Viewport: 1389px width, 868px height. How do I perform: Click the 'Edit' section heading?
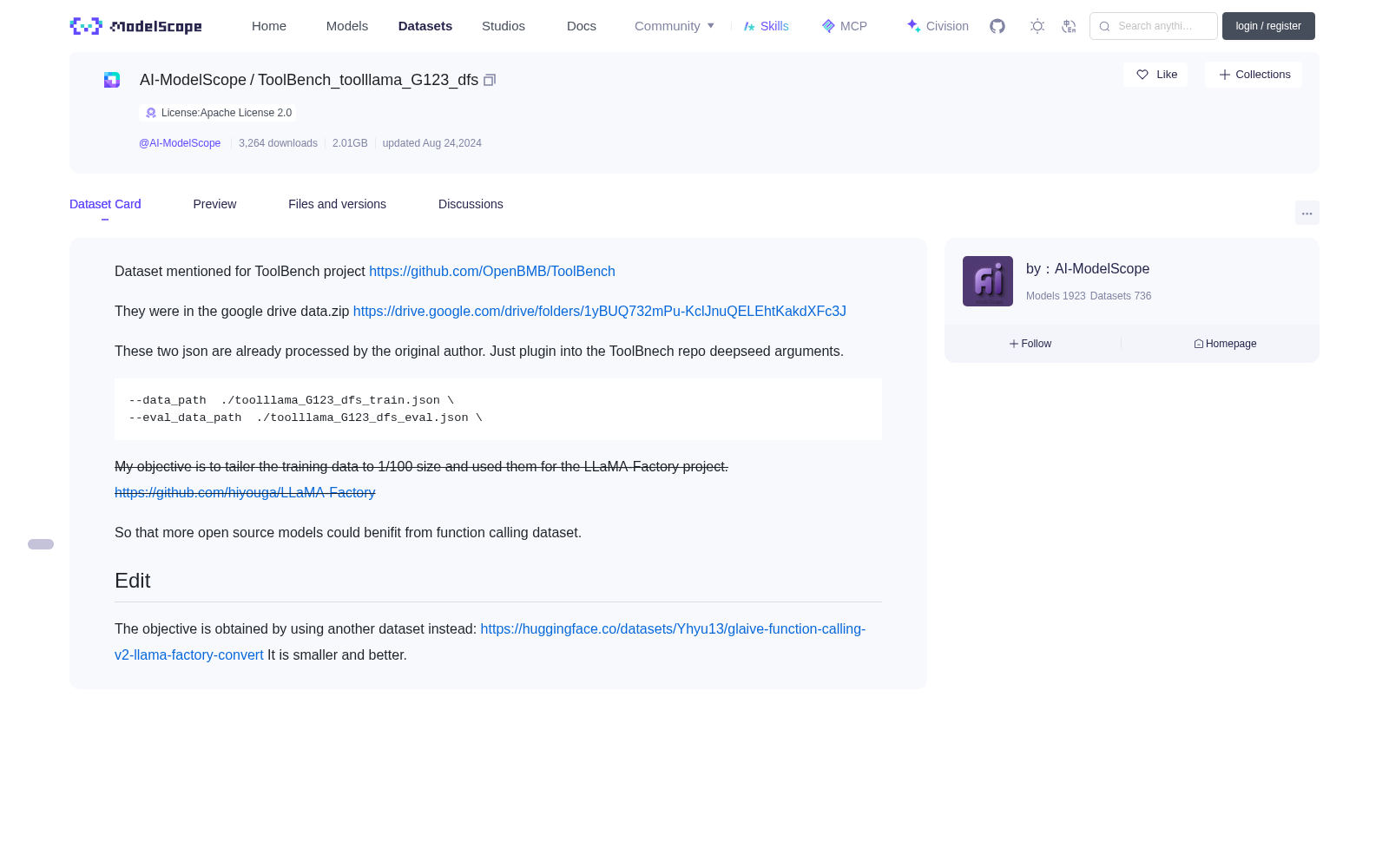pyautogui.click(x=133, y=581)
